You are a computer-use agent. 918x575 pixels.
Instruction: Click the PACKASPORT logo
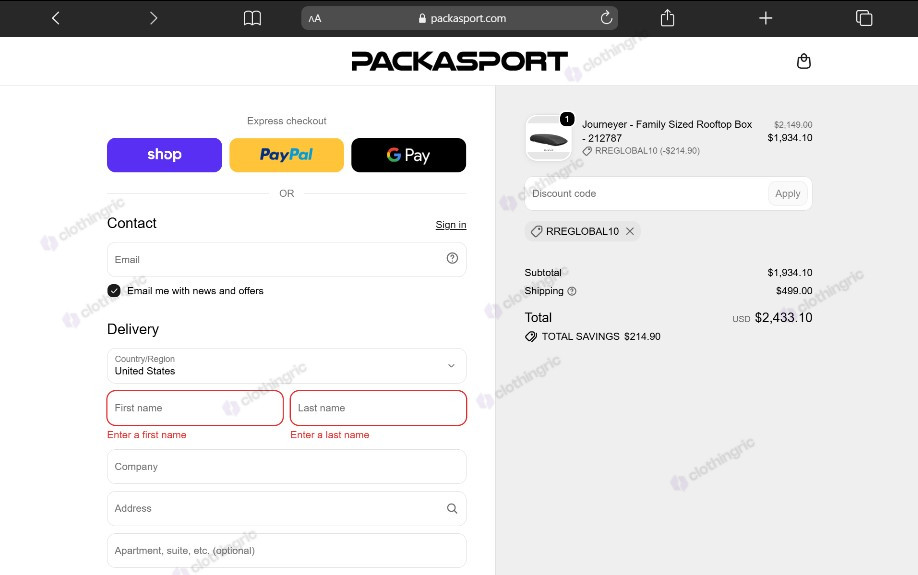coord(460,61)
